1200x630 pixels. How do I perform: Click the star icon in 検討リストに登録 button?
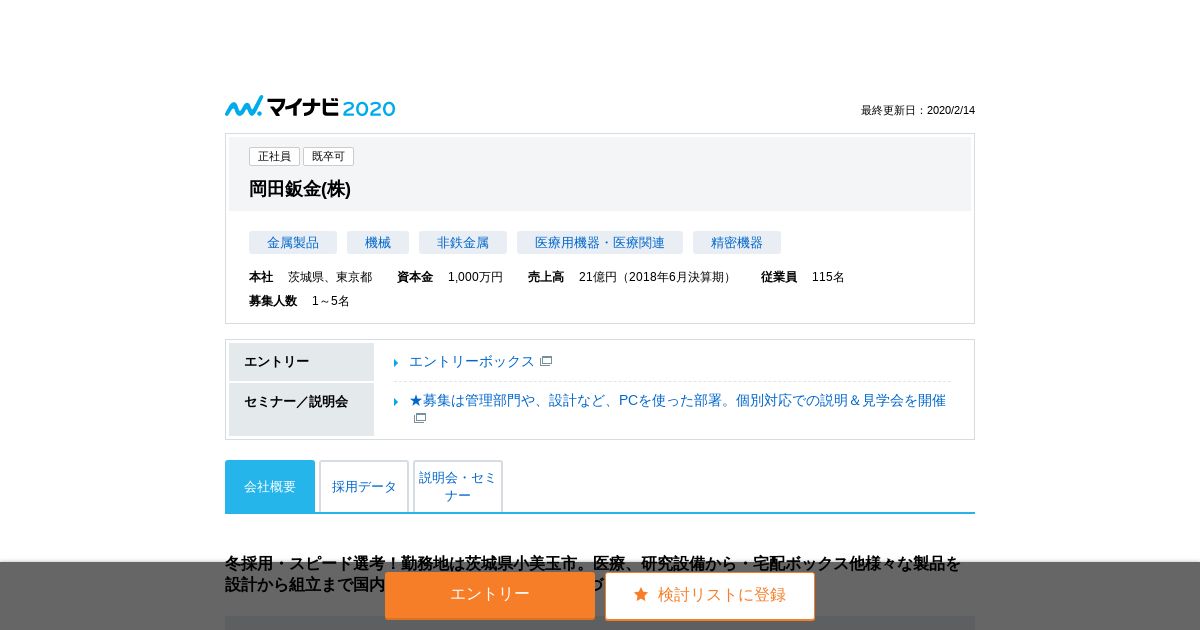pyautogui.click(x=641, y=595)
